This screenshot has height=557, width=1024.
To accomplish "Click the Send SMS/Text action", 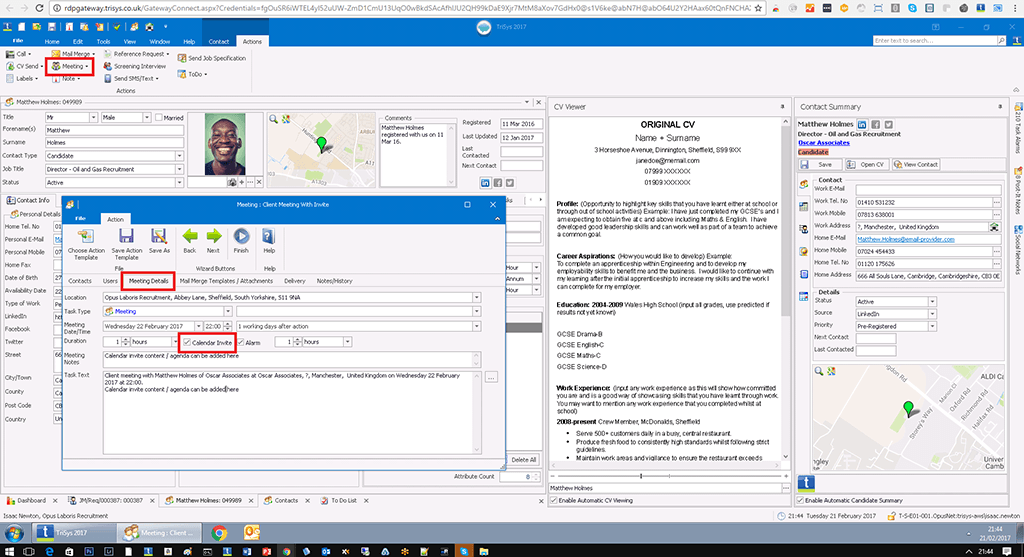I will click(x=131, y=78).
